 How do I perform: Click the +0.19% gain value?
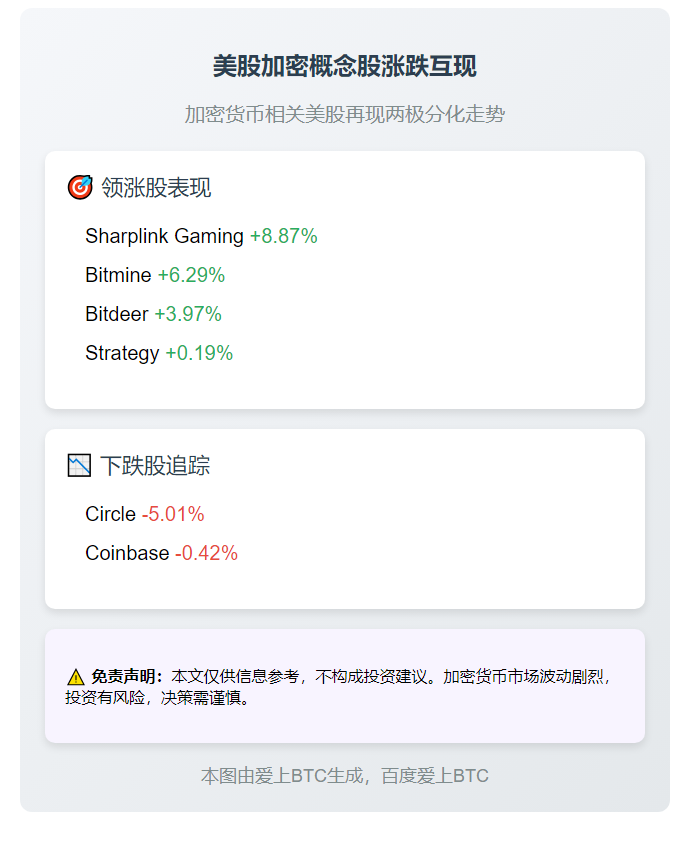[x=199, y=353]
